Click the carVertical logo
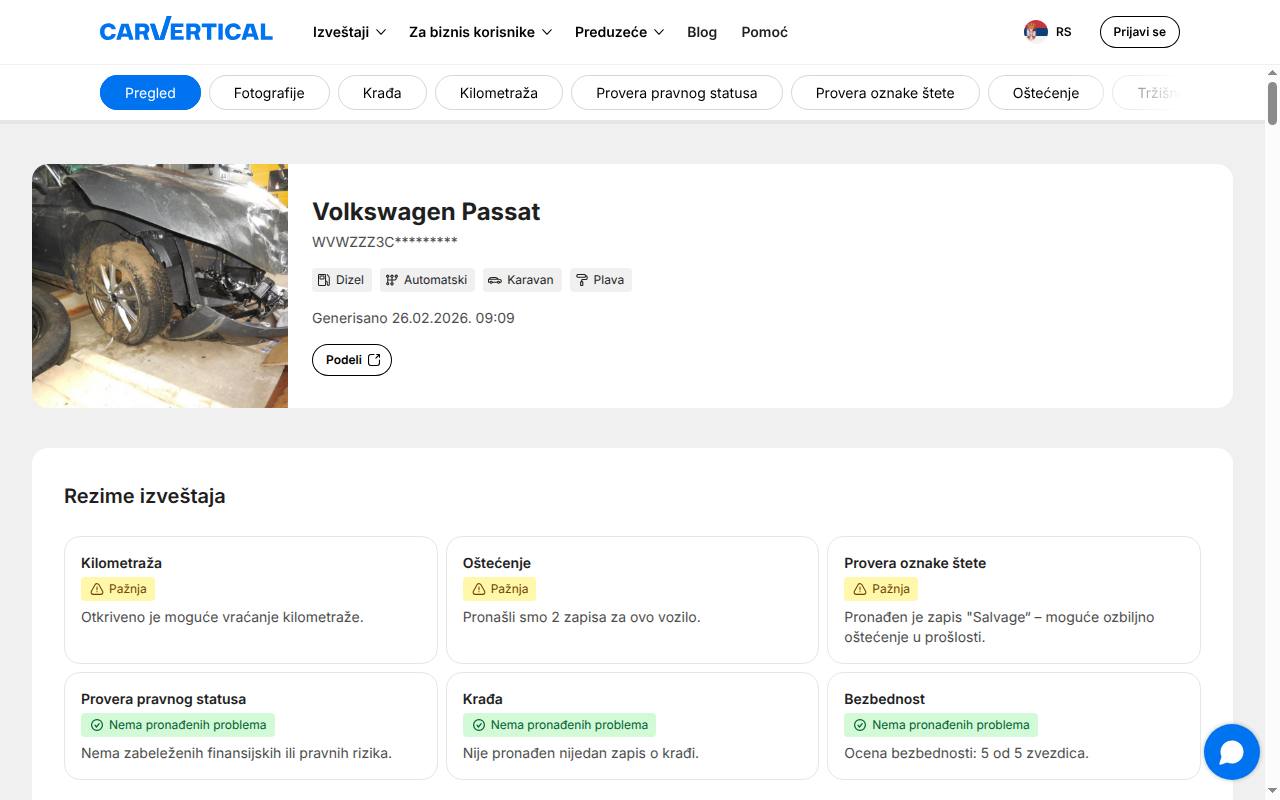 tap(186, 30)
